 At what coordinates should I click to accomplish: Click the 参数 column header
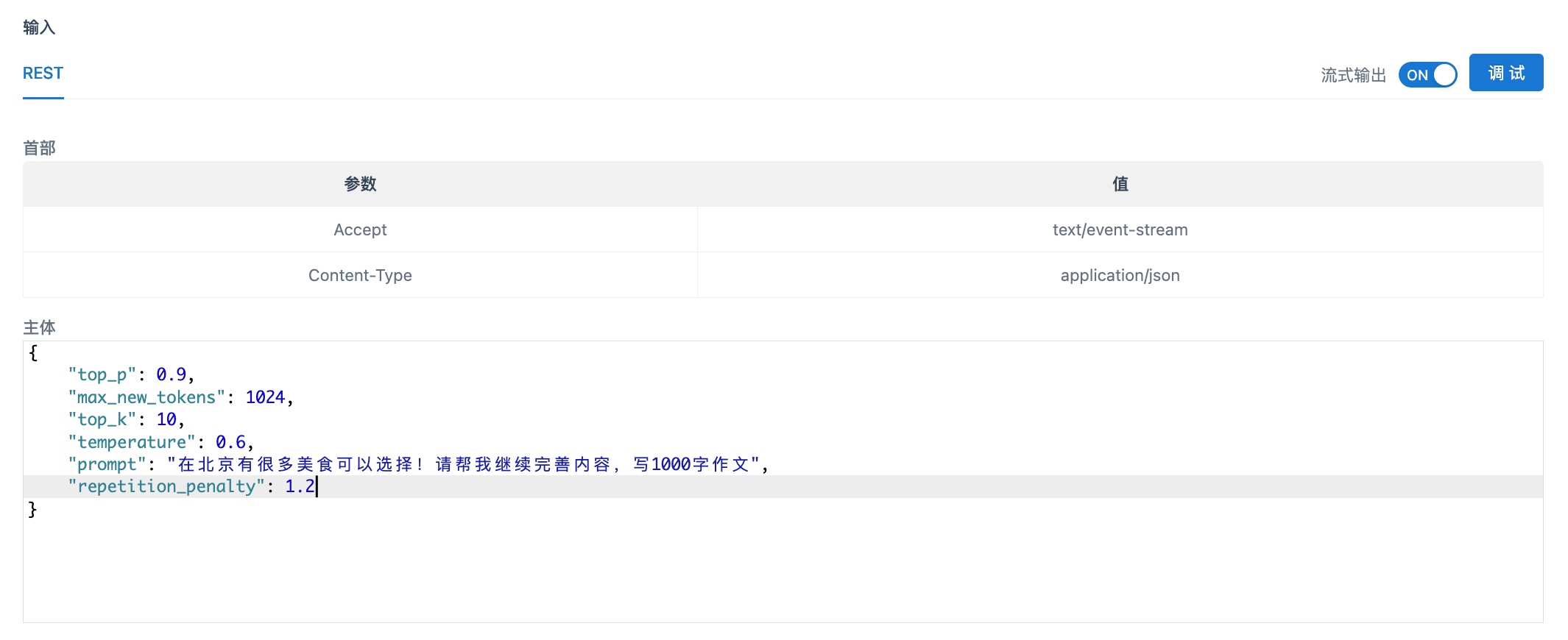pos(360,184)
